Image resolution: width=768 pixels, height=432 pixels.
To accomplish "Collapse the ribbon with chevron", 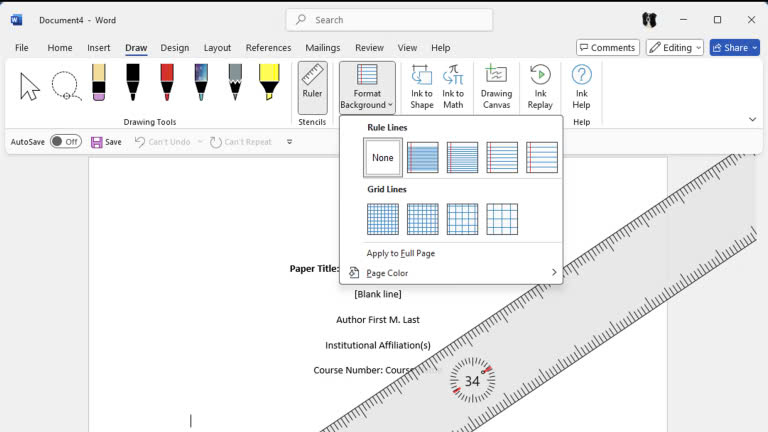I will [752, 119].
